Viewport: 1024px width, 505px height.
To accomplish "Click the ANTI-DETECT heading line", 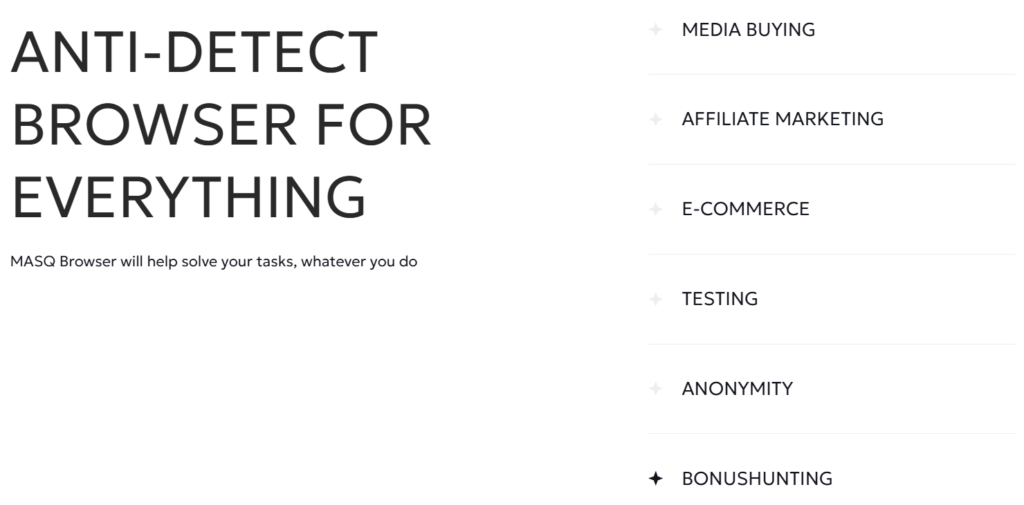I will pyautogui.click(x=195, y=52).
